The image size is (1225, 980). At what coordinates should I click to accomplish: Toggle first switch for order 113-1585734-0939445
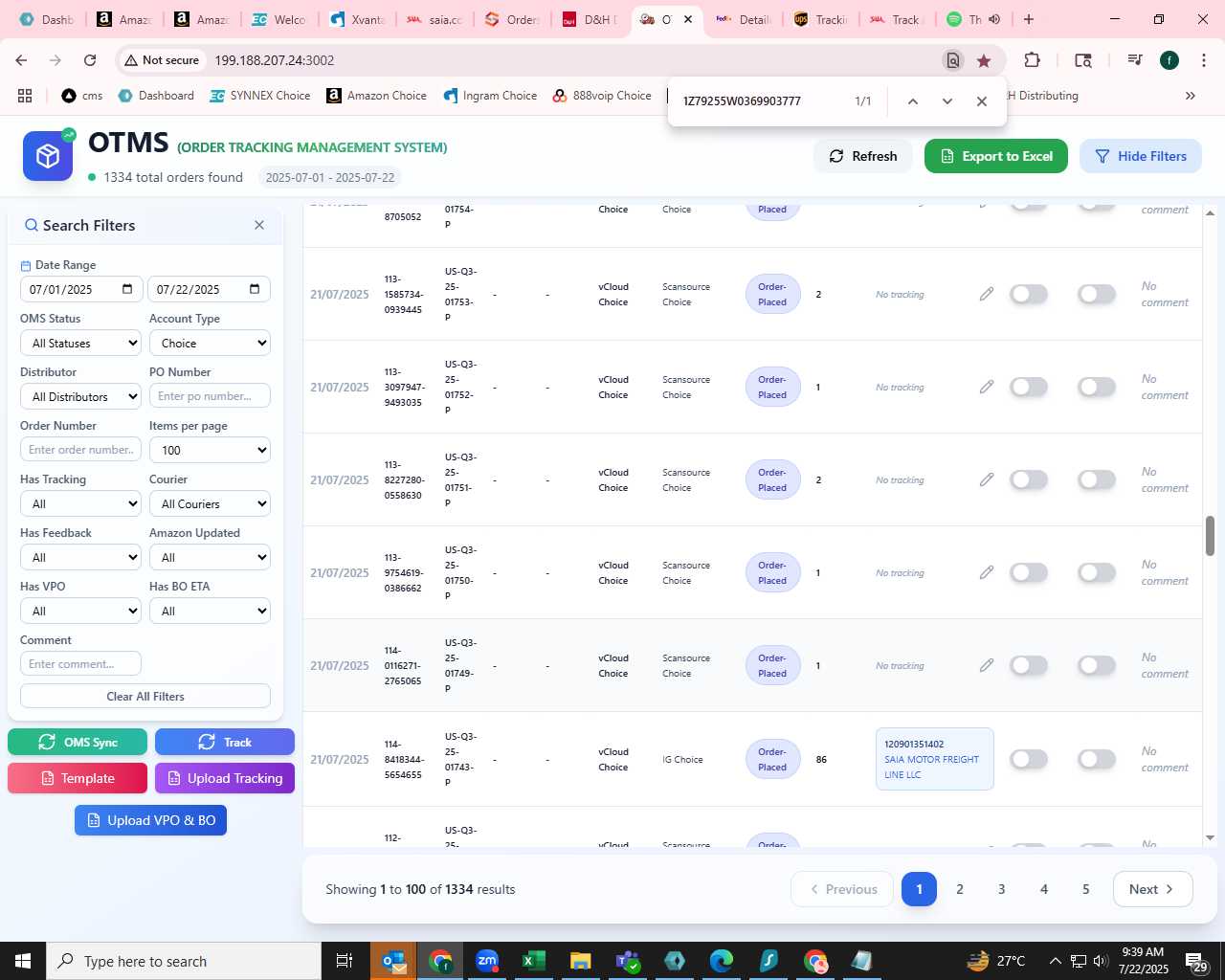coord(1029,294)
